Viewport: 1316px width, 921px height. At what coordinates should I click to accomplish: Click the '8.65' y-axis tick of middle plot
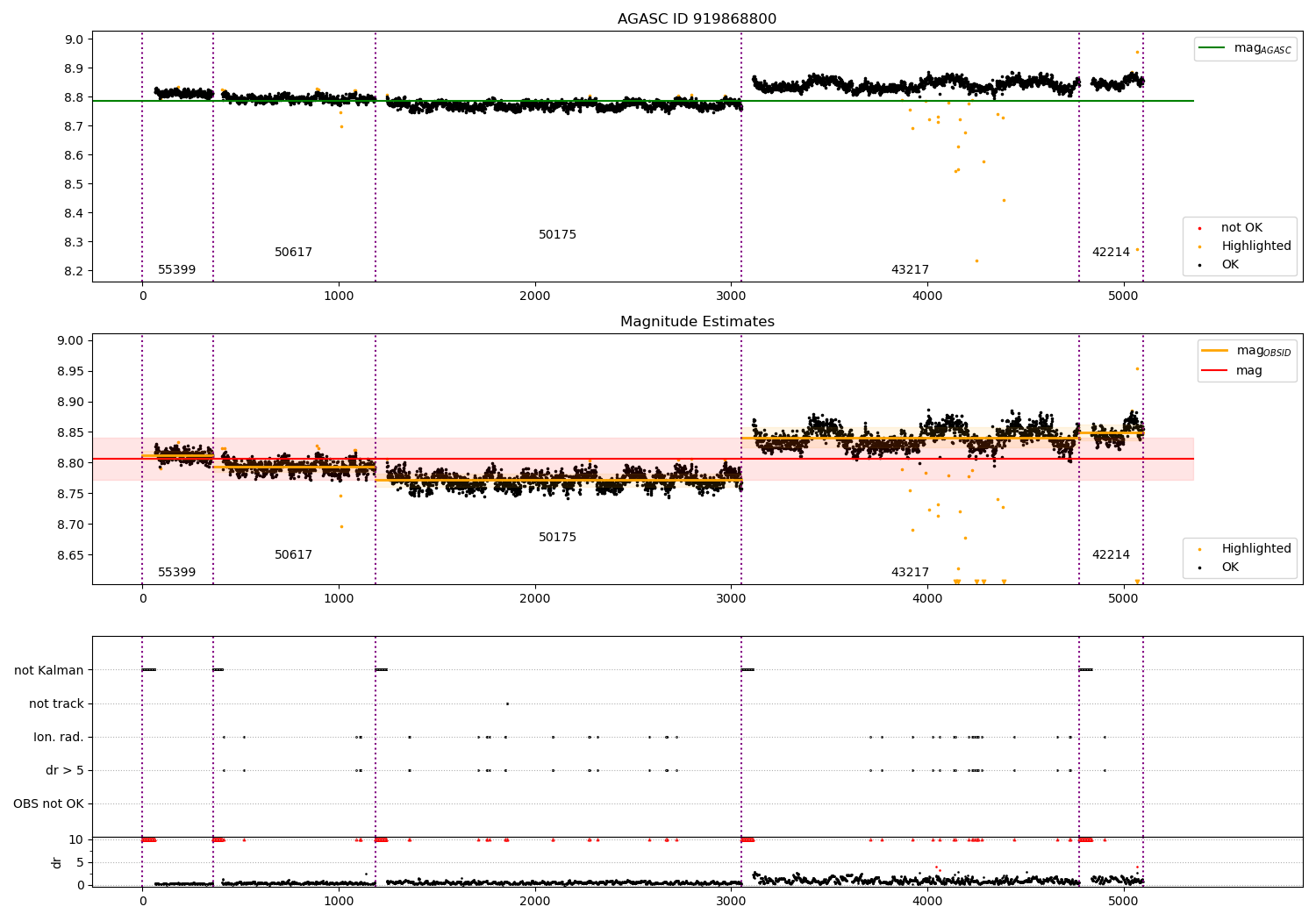point(71,555)
